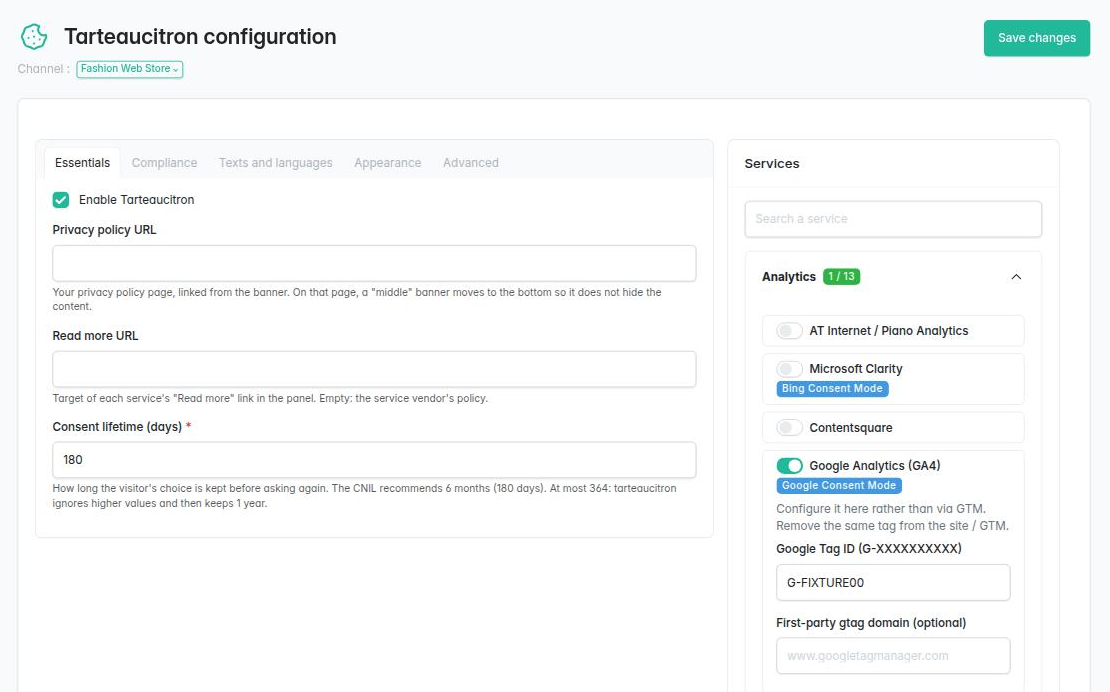Go to Texts and languages tab

coord(275,163)
